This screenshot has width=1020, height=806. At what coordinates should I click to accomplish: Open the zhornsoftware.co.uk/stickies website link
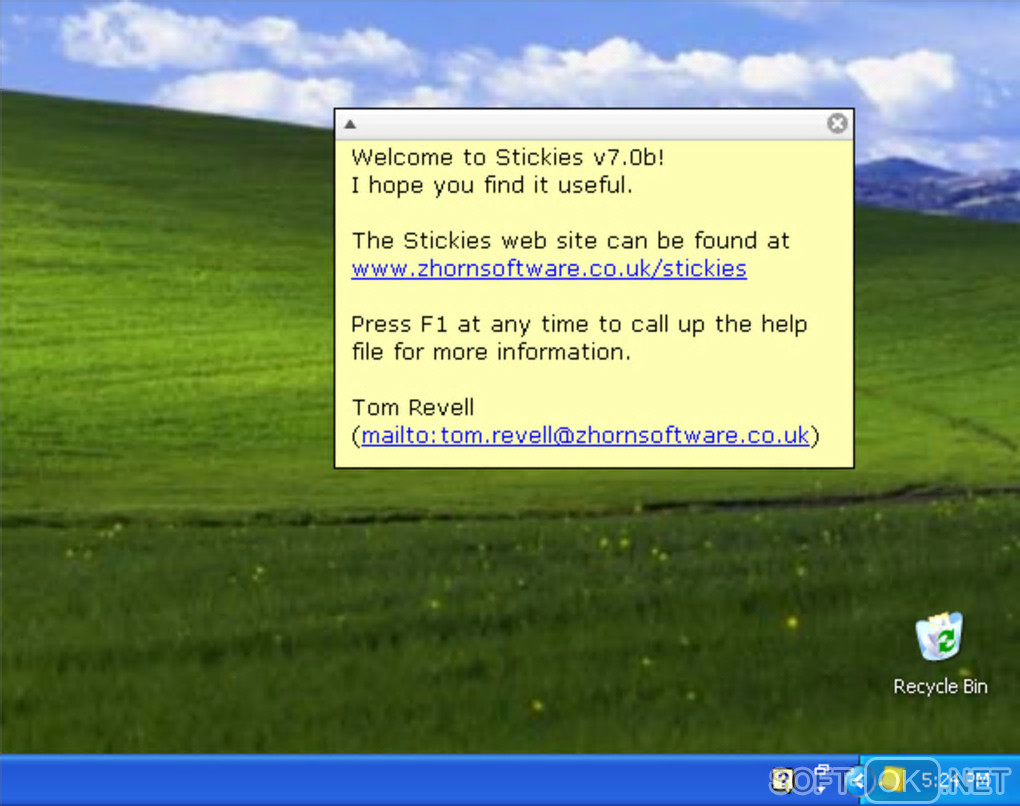[x=548, y=269]
